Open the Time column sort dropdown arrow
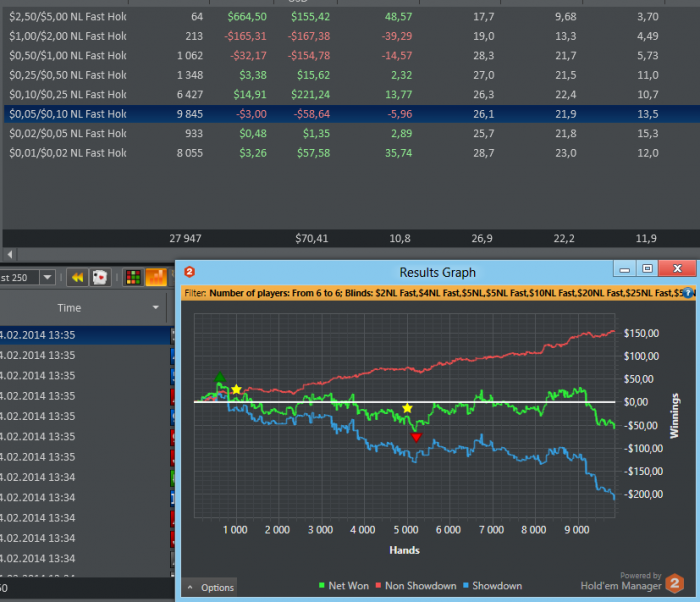The height and width of the screenshot is (602, 700). (156, 308)
